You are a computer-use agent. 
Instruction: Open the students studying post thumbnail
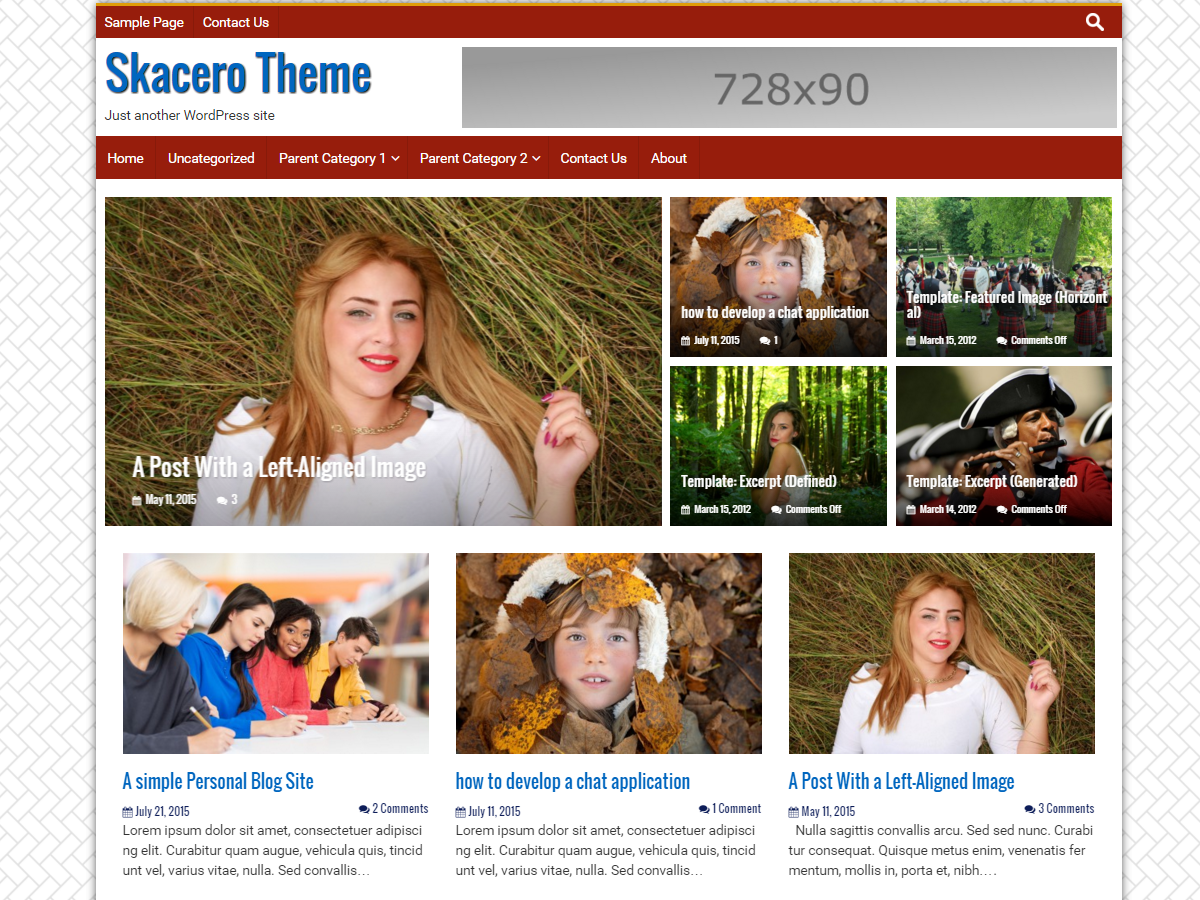tap(276, 653)
